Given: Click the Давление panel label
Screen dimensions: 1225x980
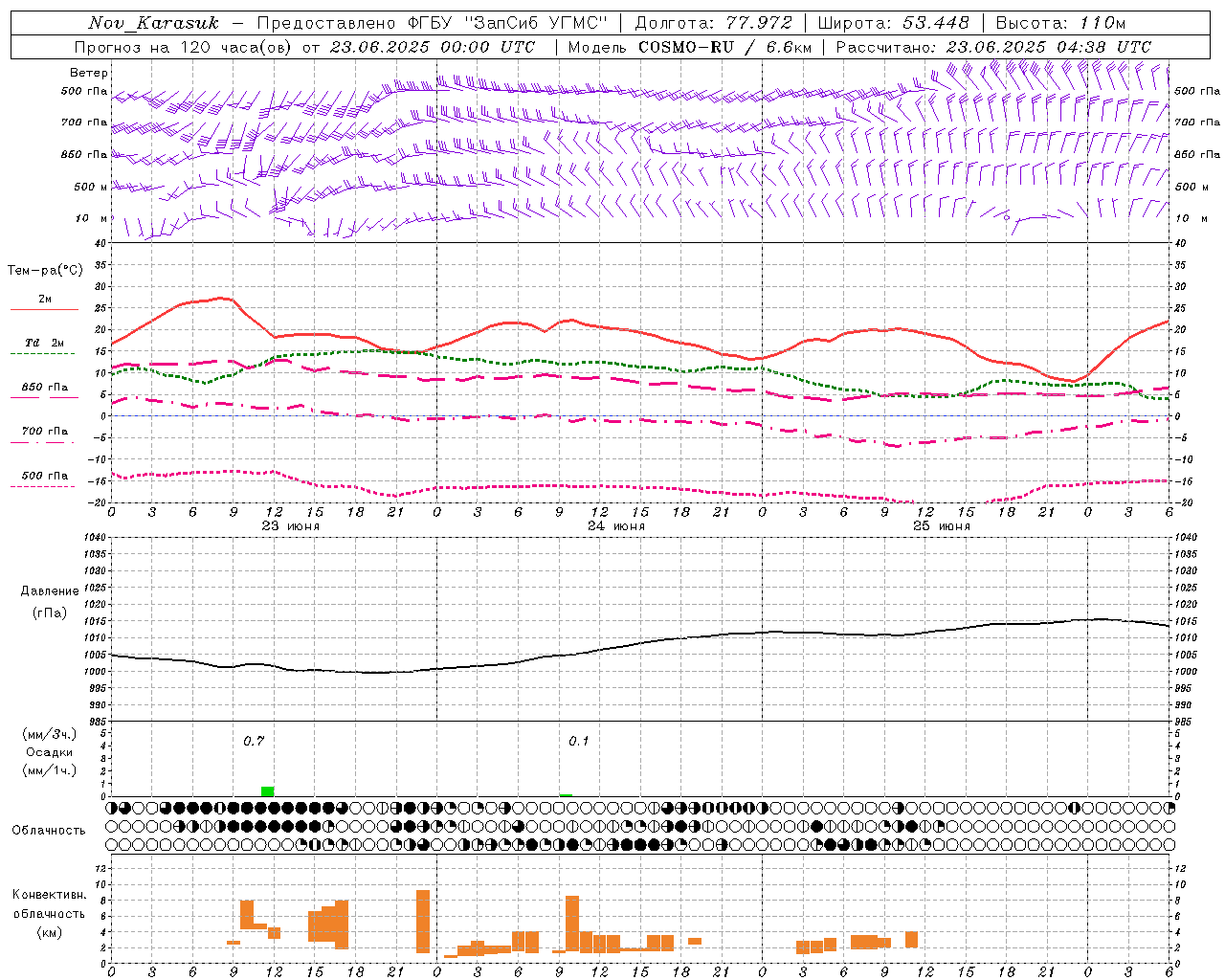Looking at the screenshot, I should point(50,591).
